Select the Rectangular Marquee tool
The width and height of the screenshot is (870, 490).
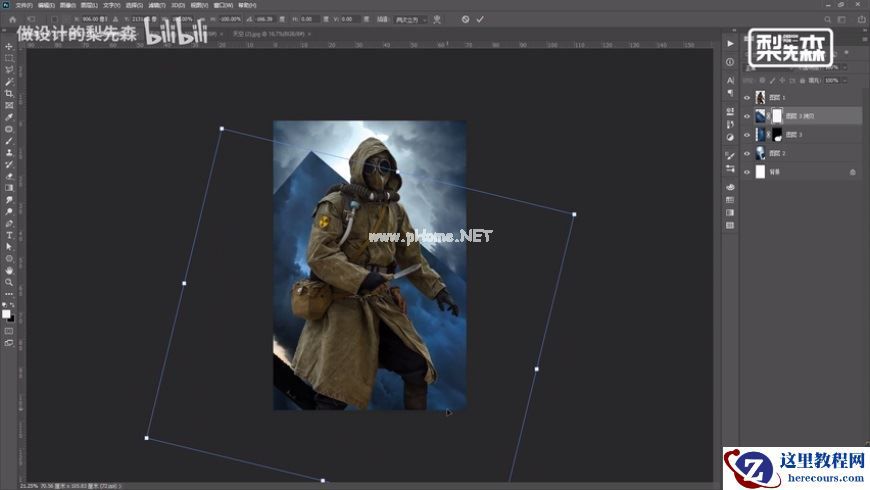(x=9, y=58)
